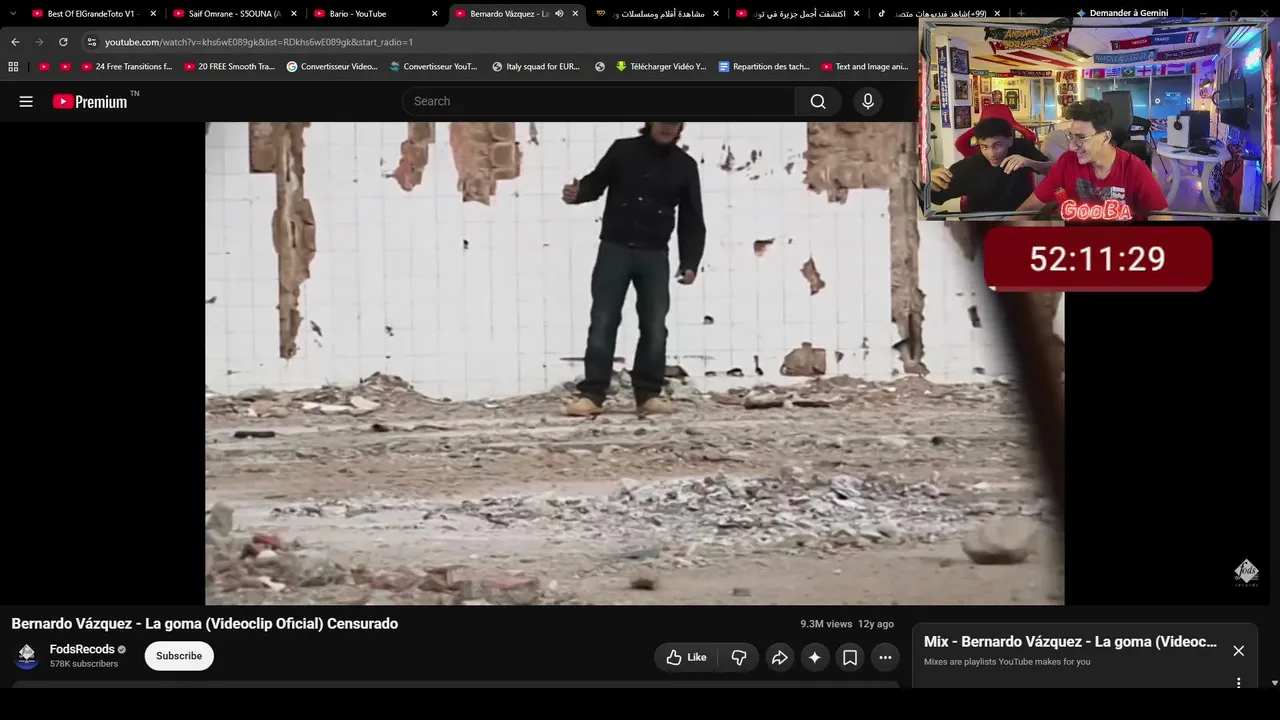The height and width of the screenshot is (720, 1280).
Task: Open more actions three-dot menu under video
Action: [x=885, y=657]
